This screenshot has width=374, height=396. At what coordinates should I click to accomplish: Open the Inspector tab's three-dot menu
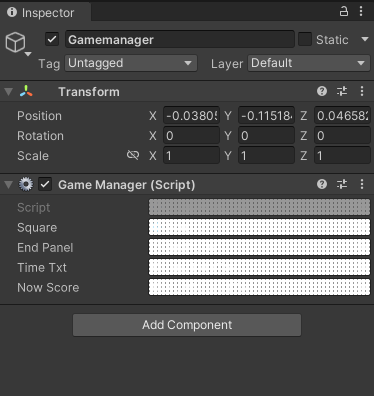coord(361,11)
